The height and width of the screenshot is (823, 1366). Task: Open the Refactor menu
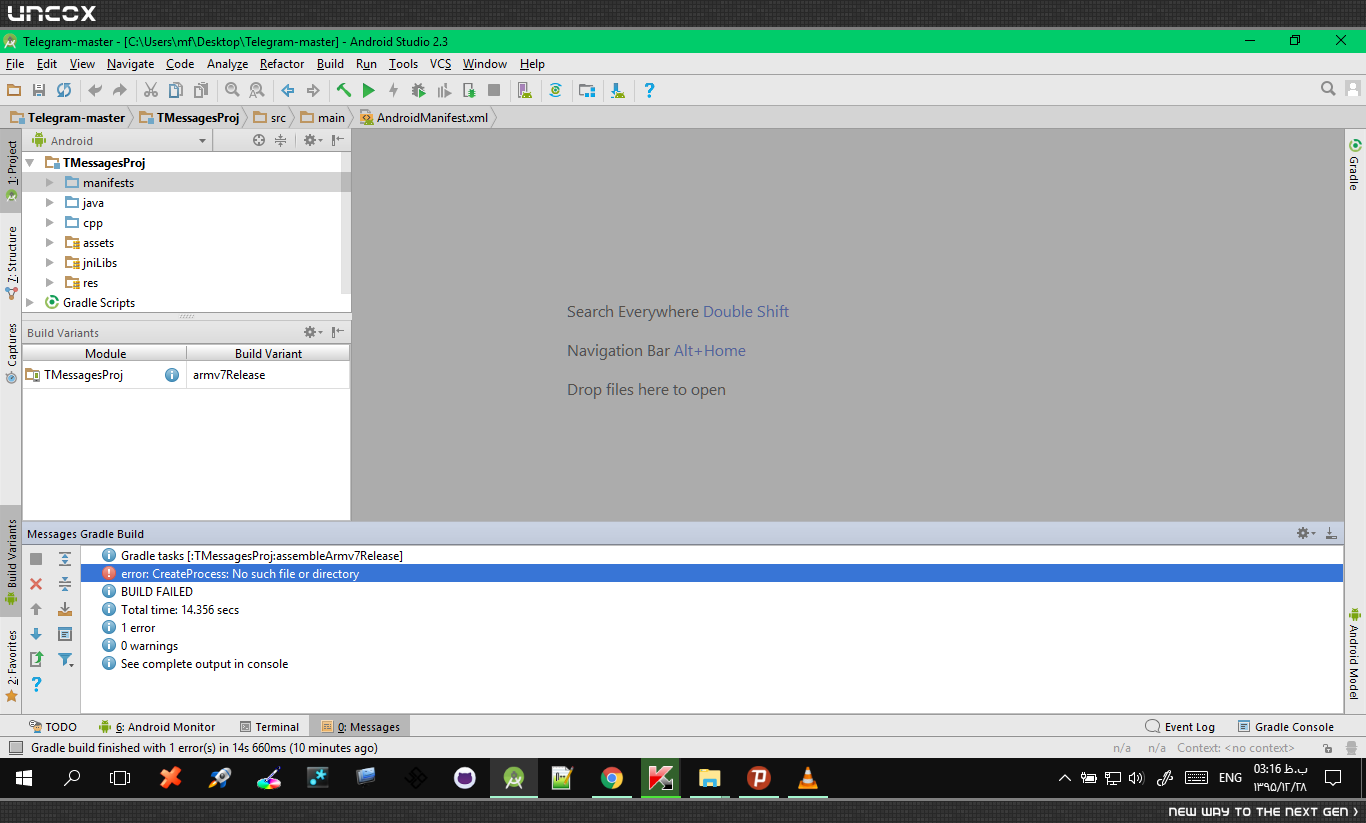point(282,64)
